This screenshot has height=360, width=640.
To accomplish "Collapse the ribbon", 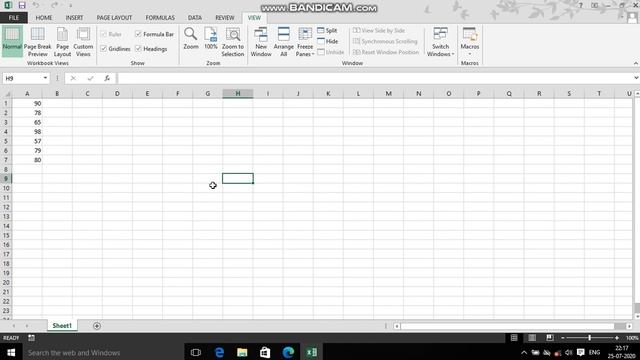I will coord(636,63).
